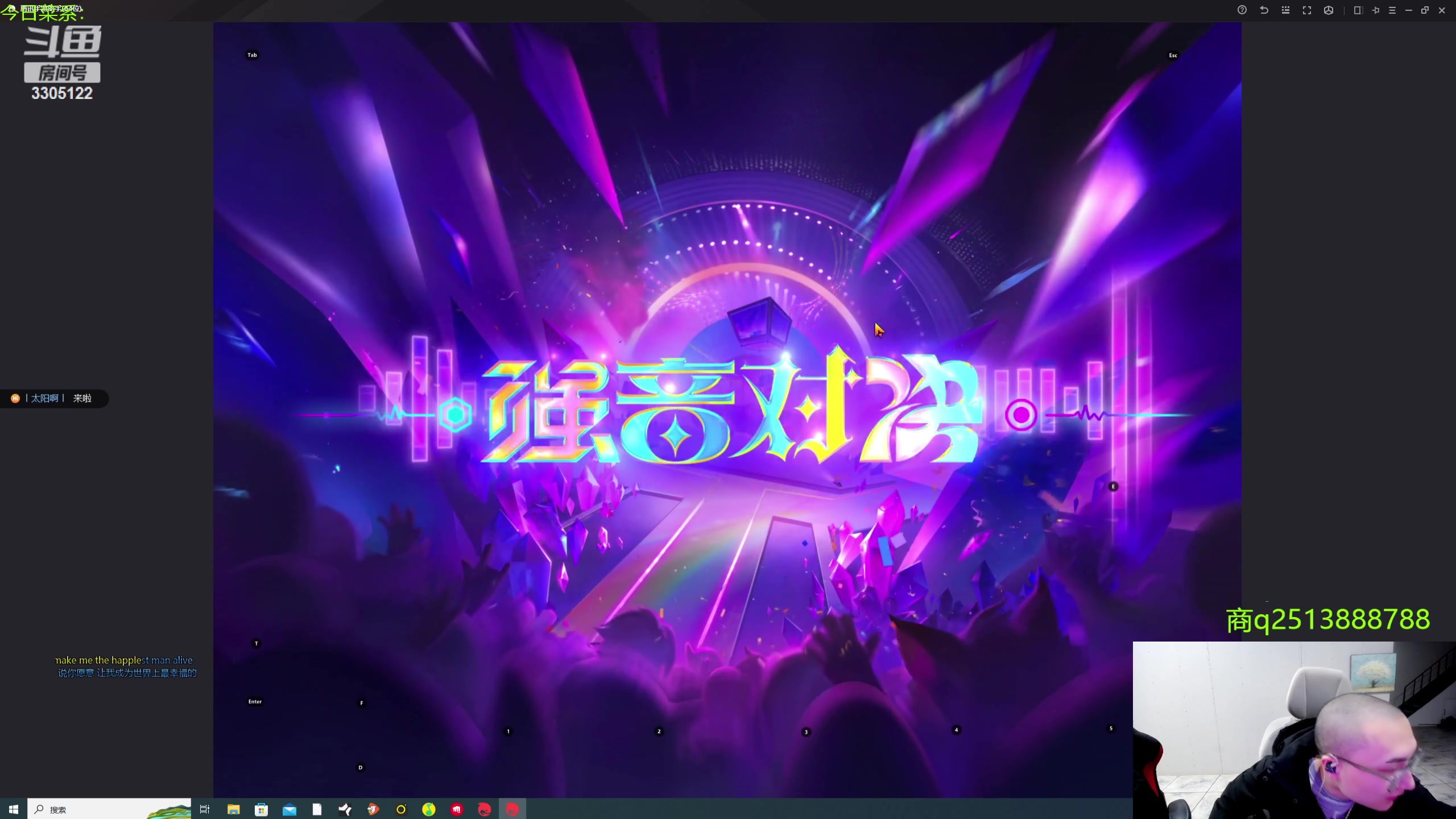Pin the emulator window on top

(1375, 10)
